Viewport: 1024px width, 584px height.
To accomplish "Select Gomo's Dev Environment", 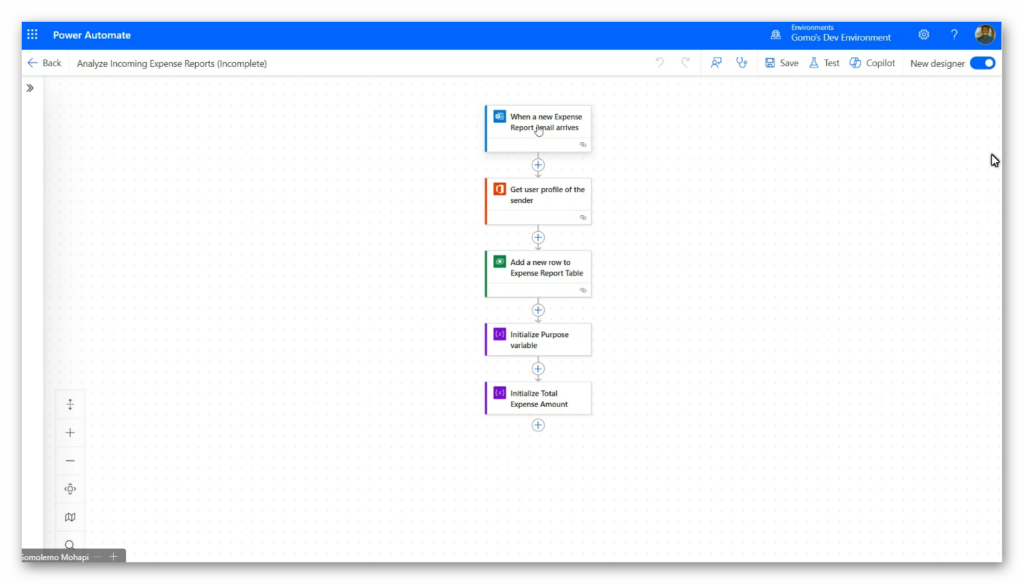I will click(x=840, y=38).
